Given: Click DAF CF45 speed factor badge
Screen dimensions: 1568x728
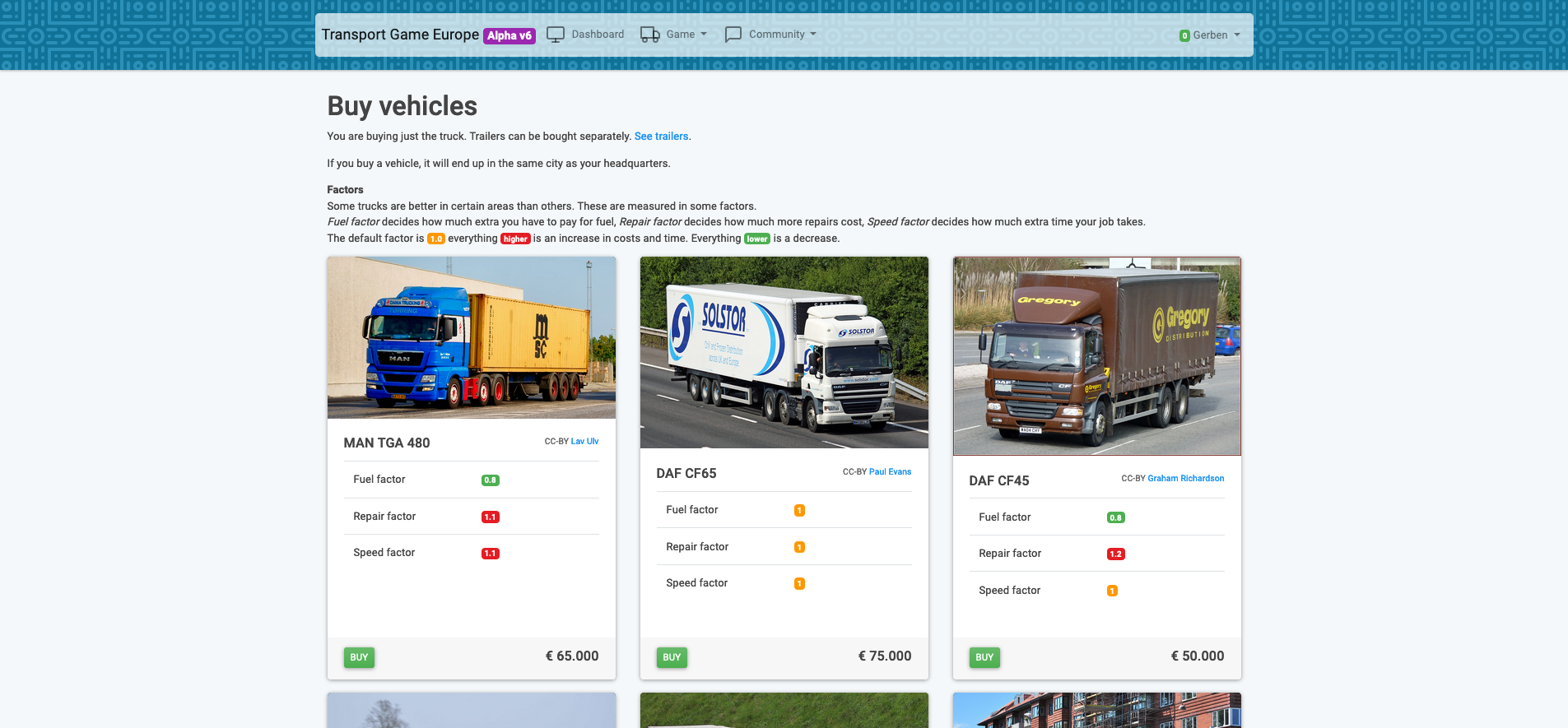Looking at the screenshot, I should tap(1112, 591).
